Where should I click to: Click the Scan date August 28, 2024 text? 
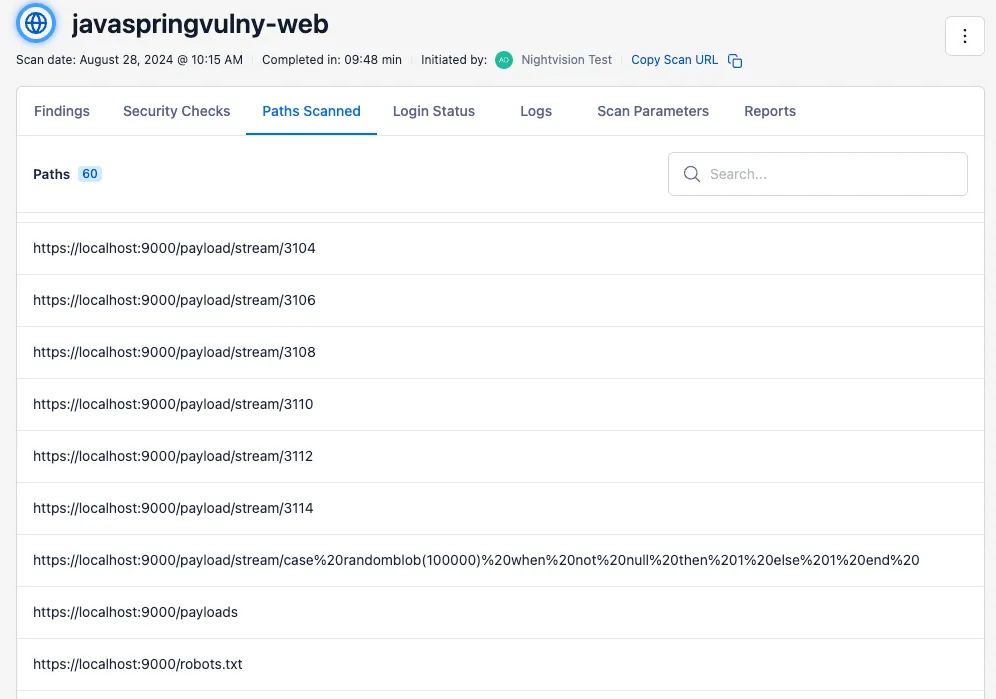click(x=130, y=60)
